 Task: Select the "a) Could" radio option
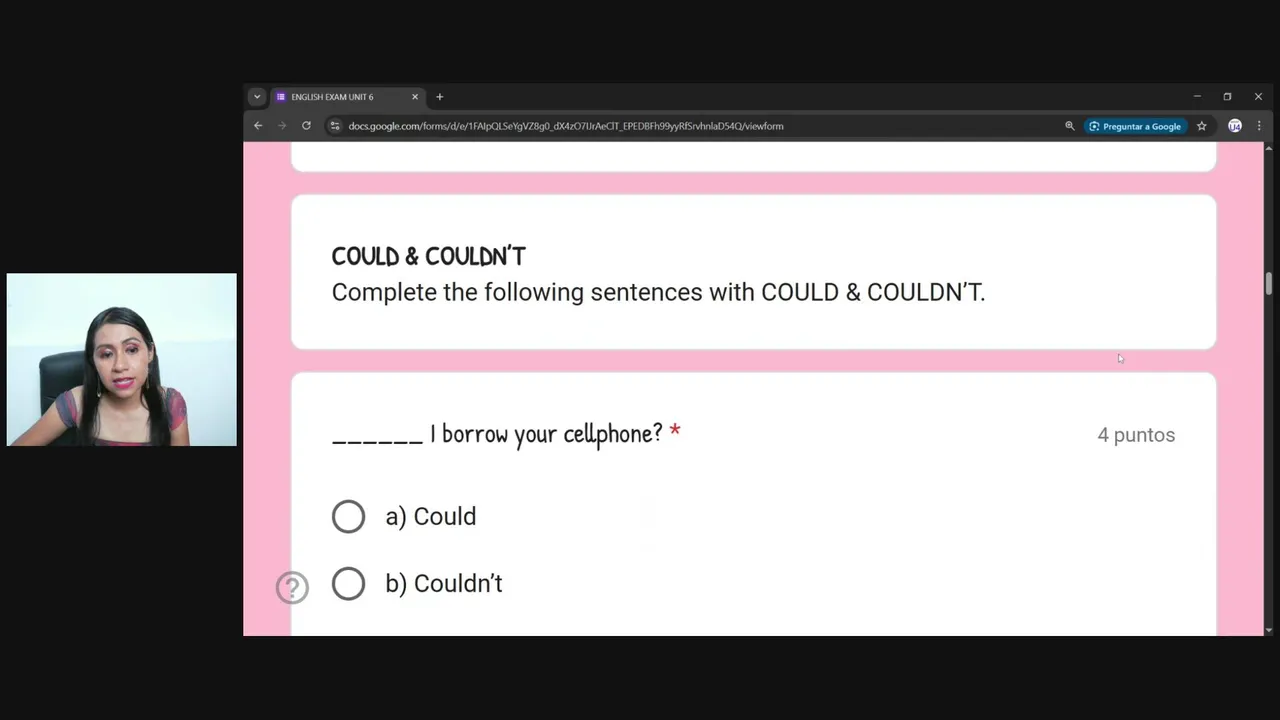coord(349,516)
